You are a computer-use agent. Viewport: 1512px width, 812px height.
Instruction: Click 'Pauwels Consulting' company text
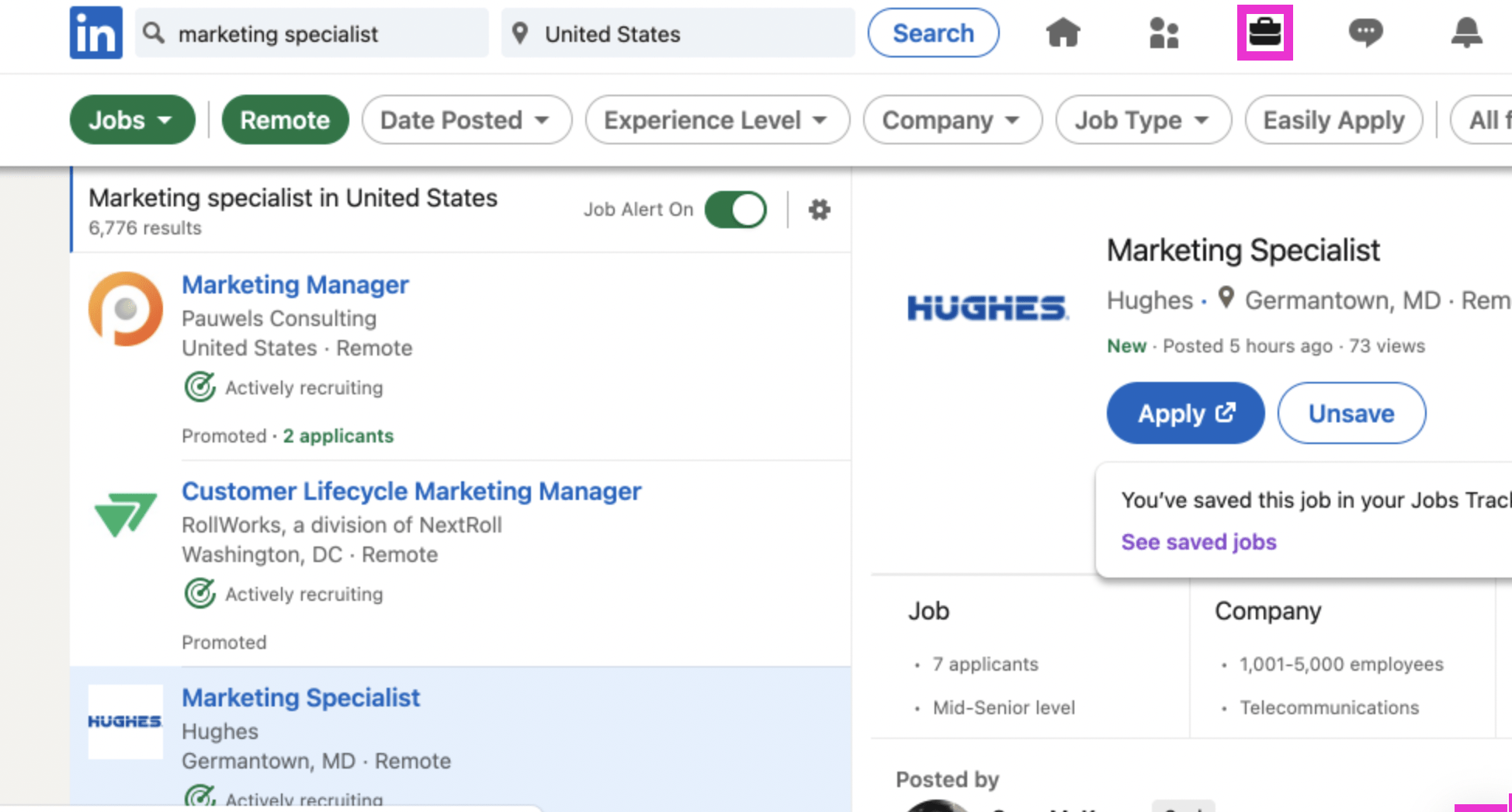pyautogui.click(x=279, y=318)
